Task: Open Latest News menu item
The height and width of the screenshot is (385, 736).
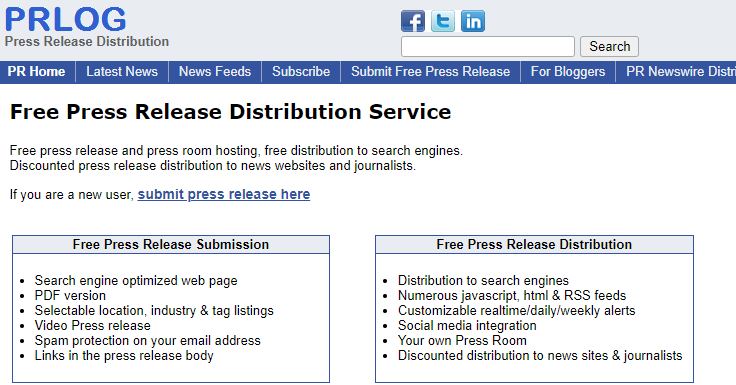Action: (122, 71)
